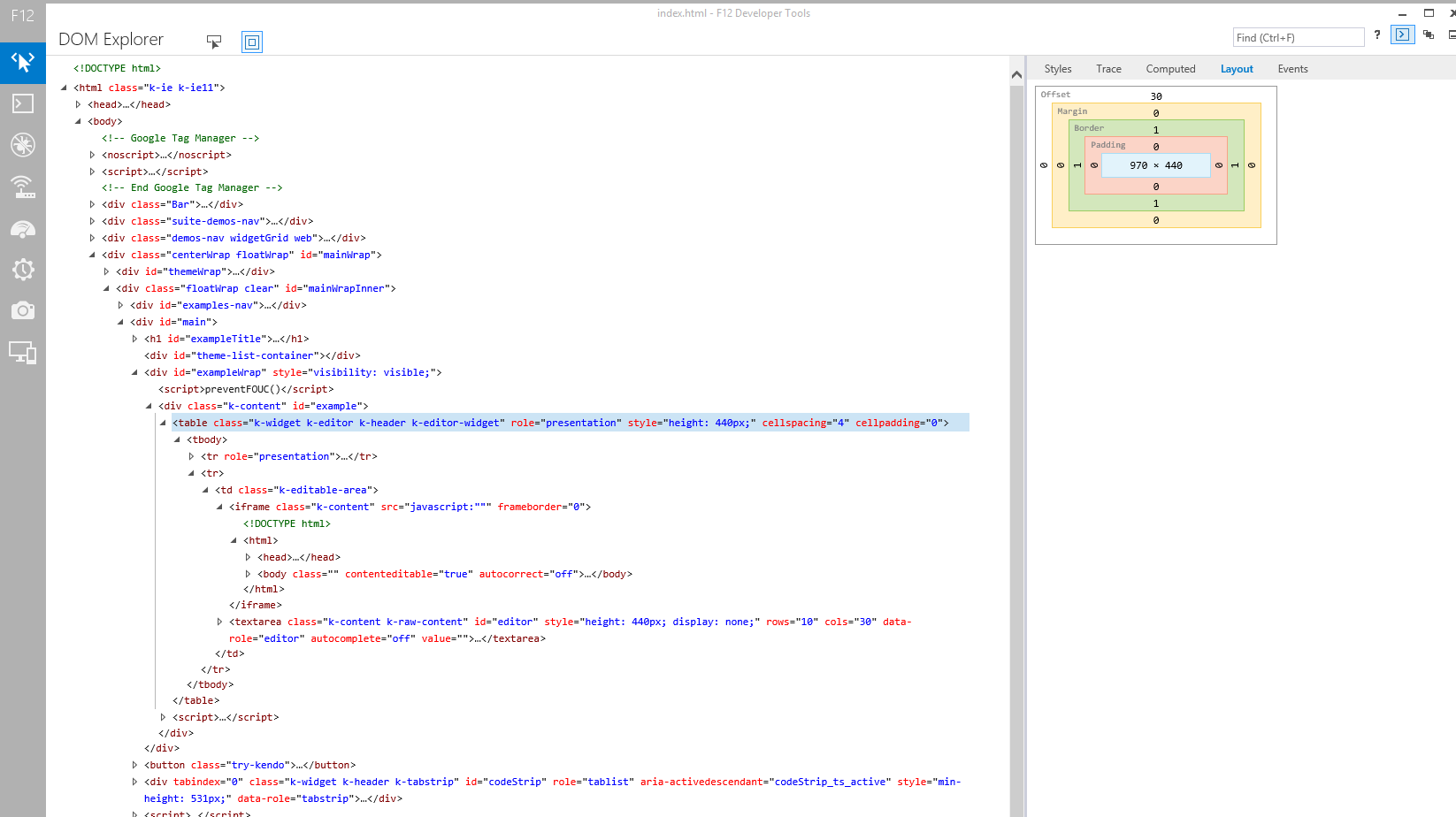This screenshot has height=817, width=1456.
Task: Expand the exampleTitle h1 node
Action: pos(134,339)
